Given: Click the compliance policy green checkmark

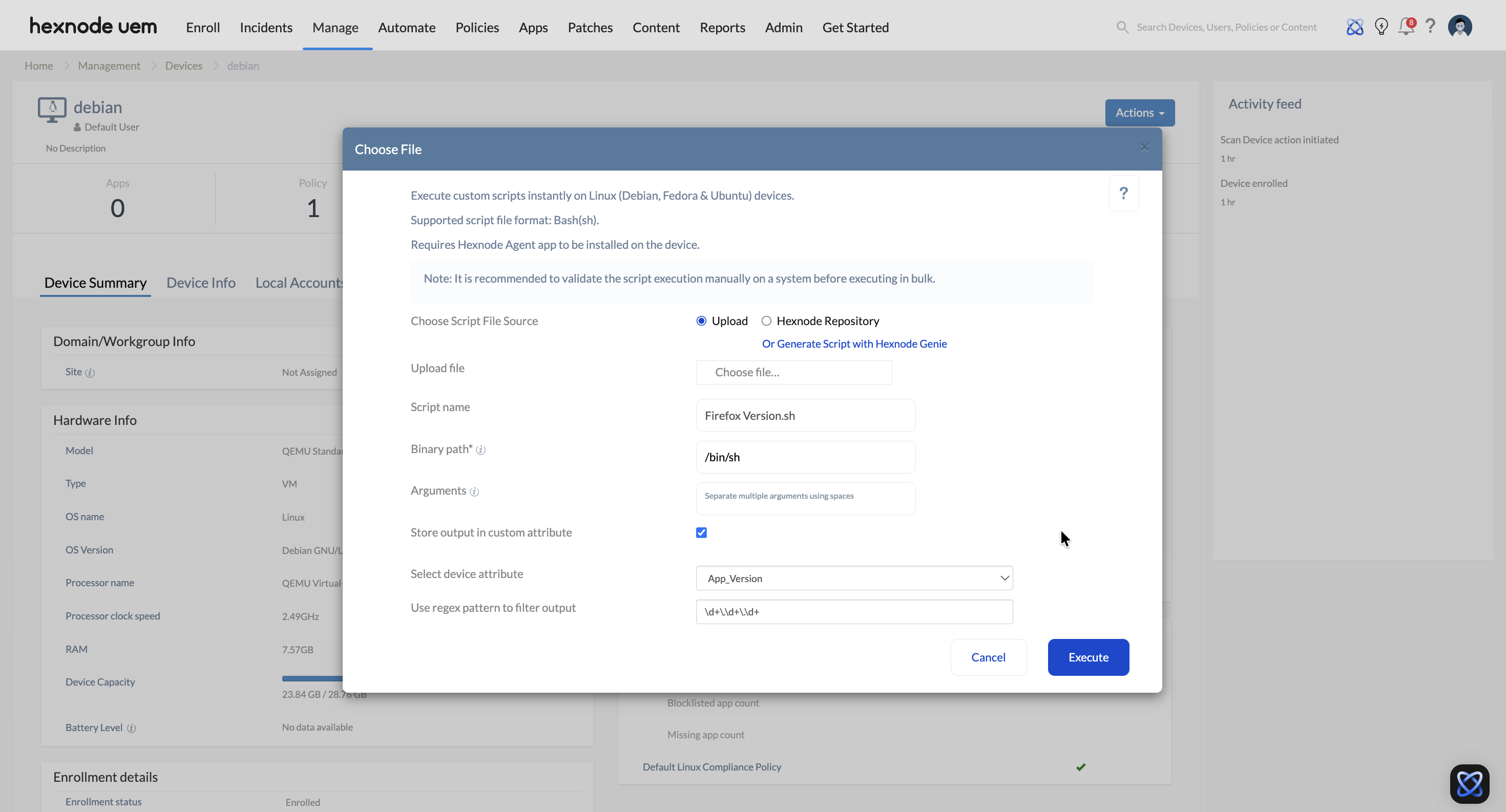Looking at the screenshot, I should click(x=1080, y=767).
